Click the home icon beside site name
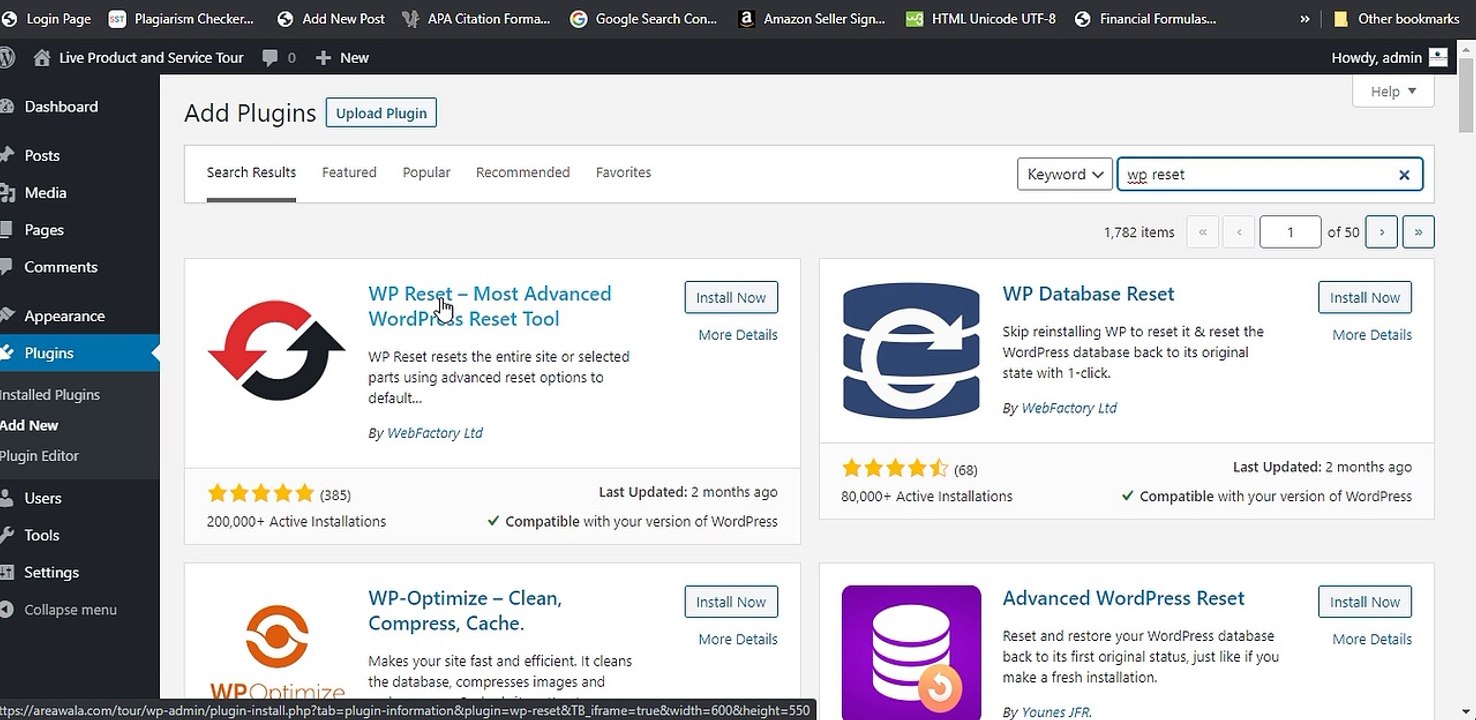Image resolution: width=1476 pixels, height=720 pixels. coord(41,58)
